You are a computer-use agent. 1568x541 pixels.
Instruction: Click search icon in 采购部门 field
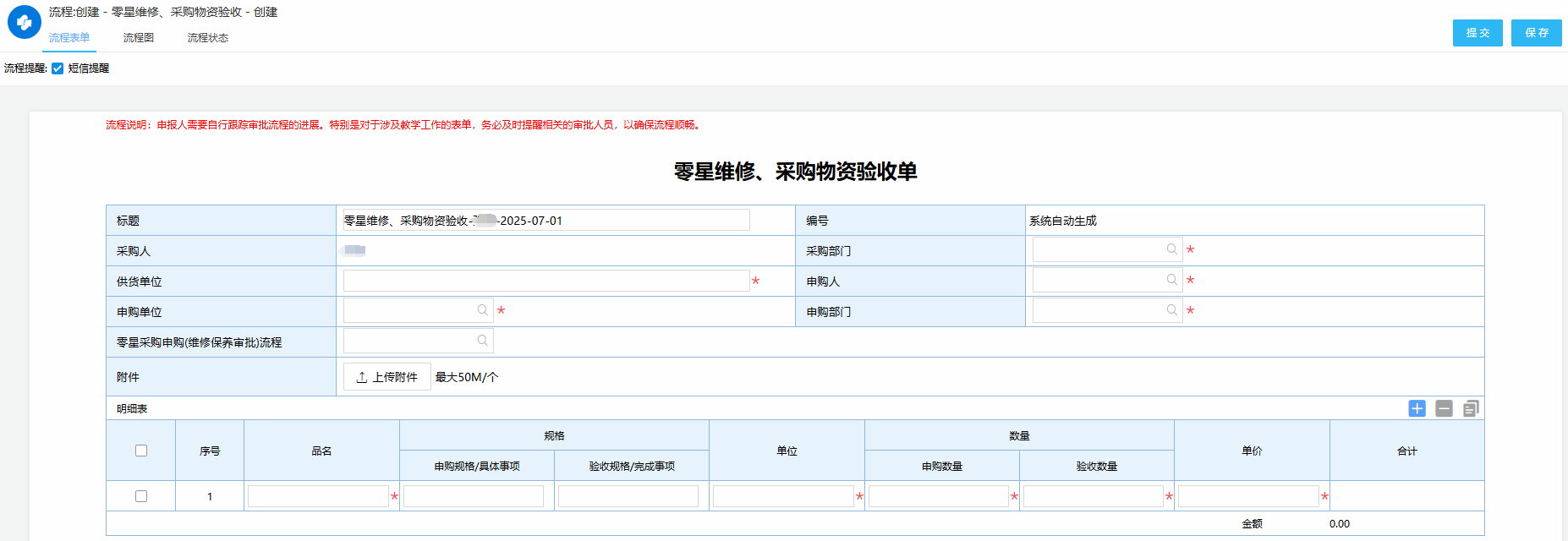(x=1171, y=249)
